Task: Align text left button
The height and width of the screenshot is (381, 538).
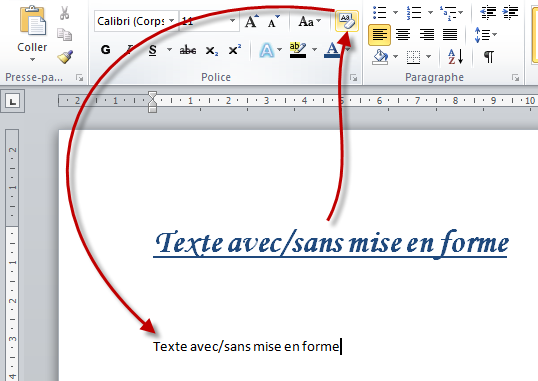Action: click(379, 35)
